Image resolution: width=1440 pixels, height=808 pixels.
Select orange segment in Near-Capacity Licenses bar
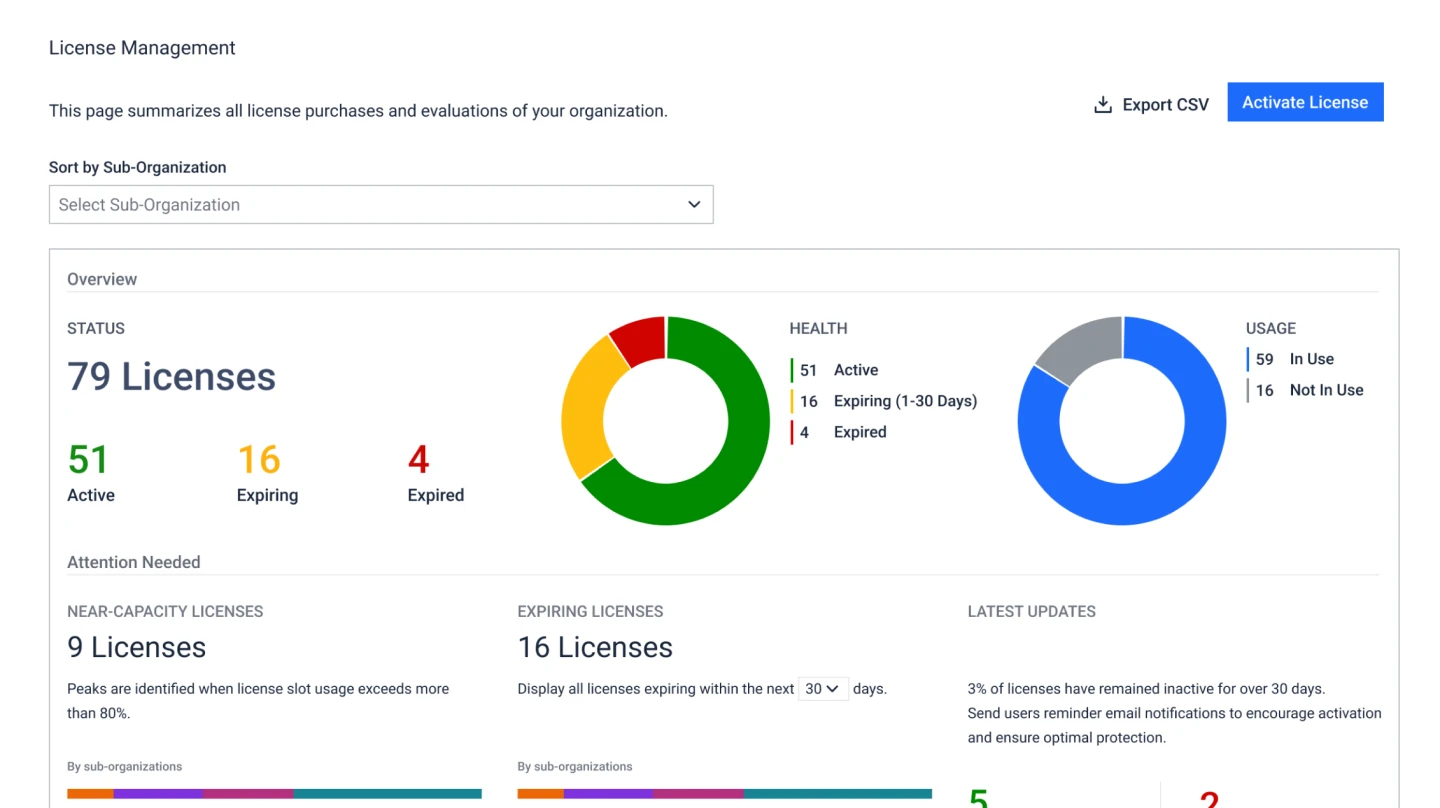pos(90,794)
